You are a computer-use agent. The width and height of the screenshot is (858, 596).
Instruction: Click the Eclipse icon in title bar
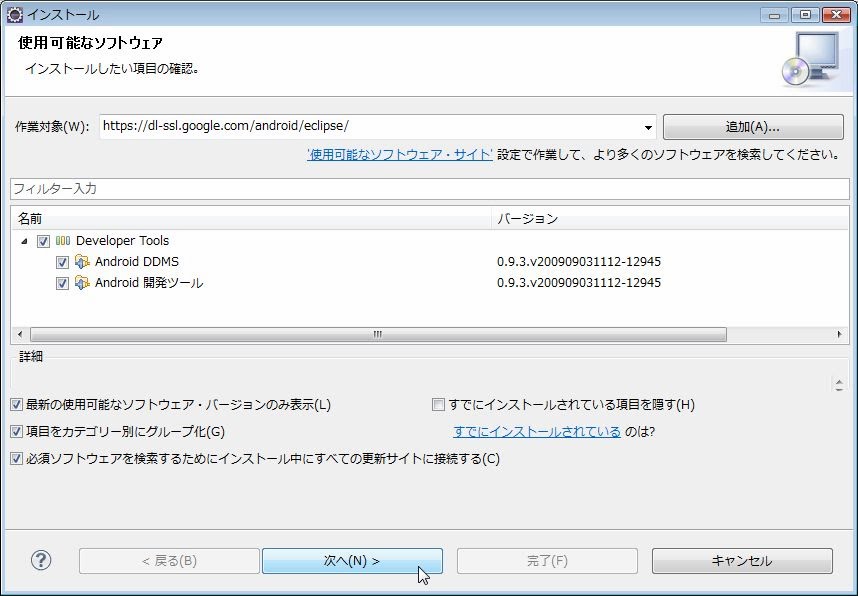tap(14, 14)
